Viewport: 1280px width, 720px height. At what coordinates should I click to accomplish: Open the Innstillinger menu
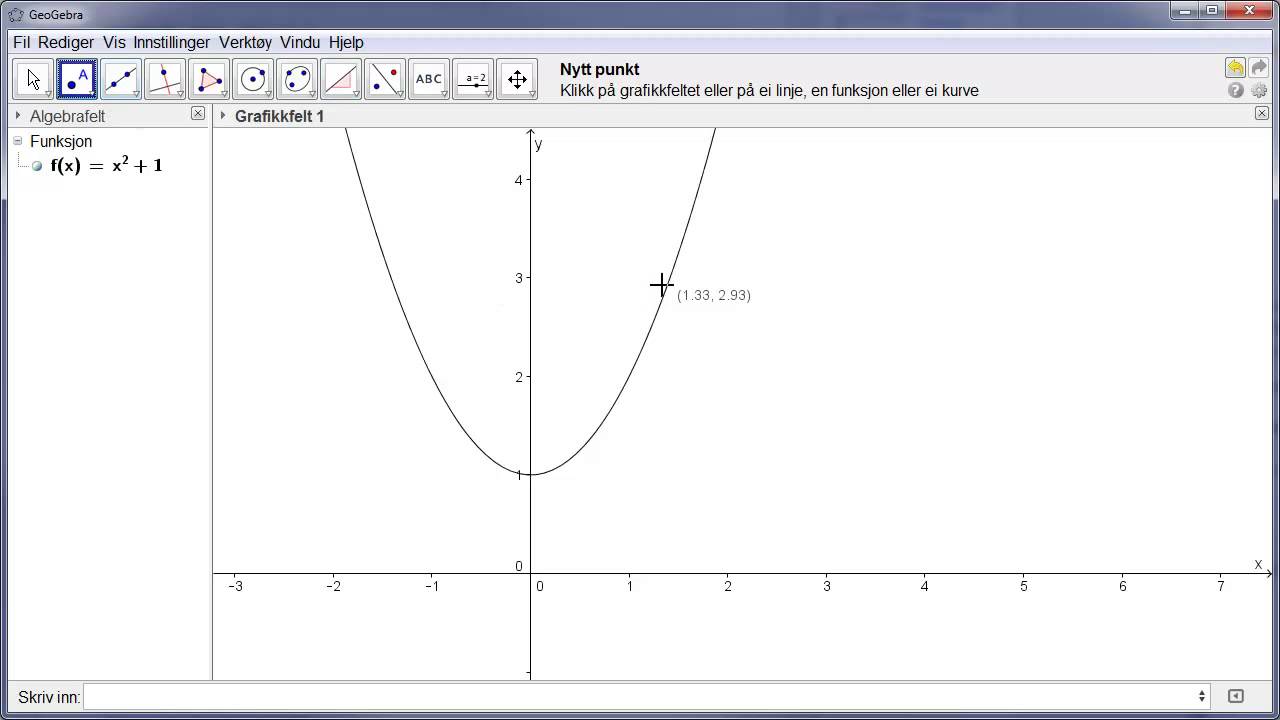pos(172,42)
